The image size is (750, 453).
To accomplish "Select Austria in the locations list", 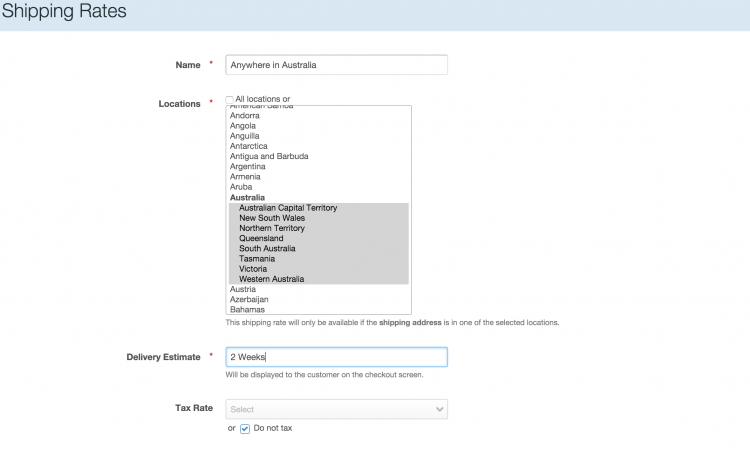I will tap(319, 289).
